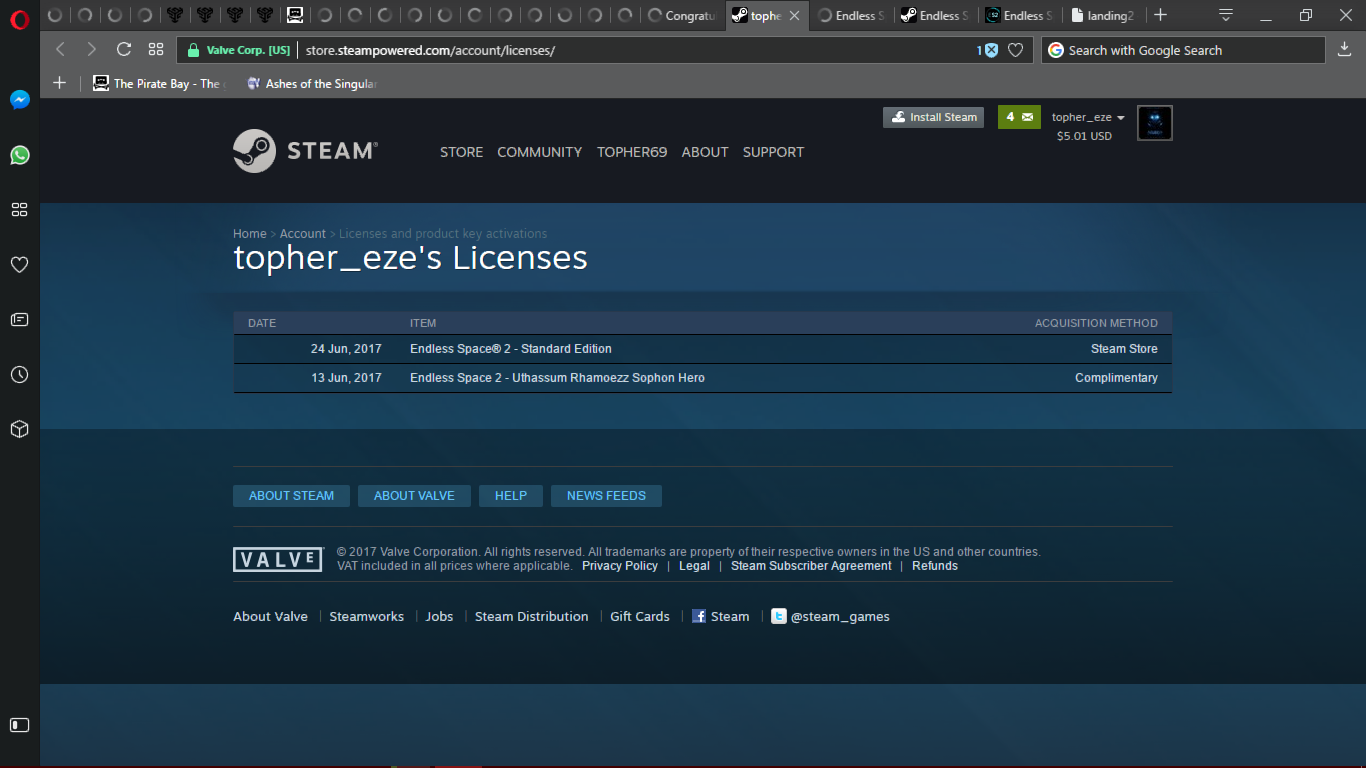This screenshot has height=768, width=1366.
Task: Open the Steamworks footer link
Action: [x=367, y=617]
